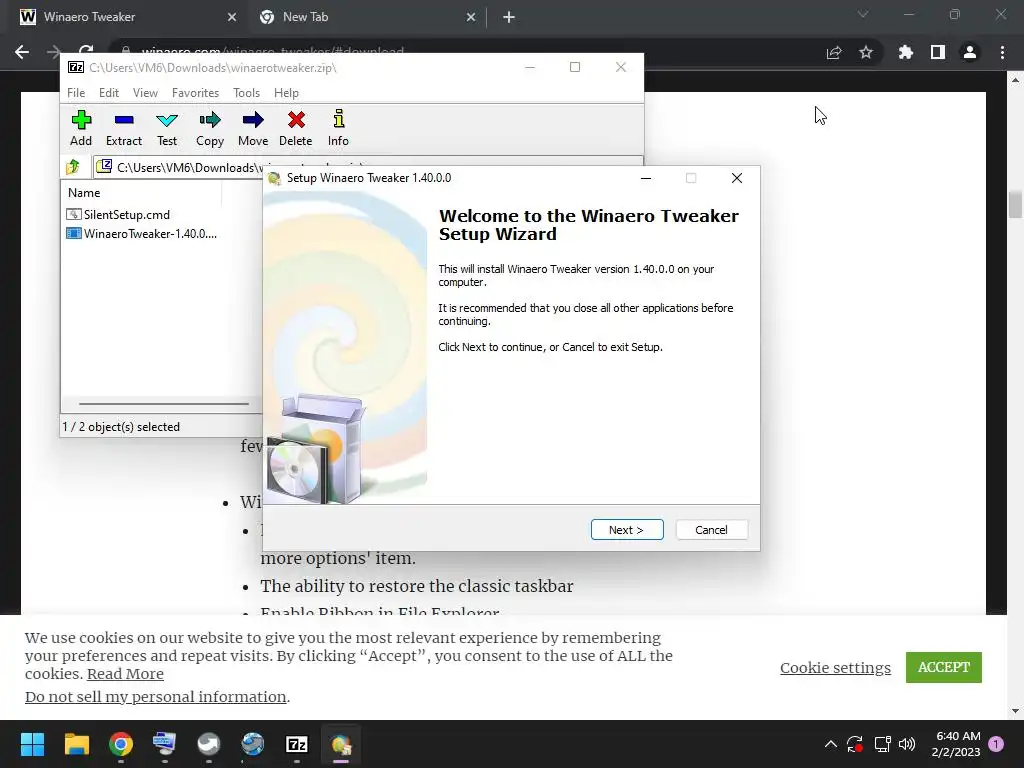Screen dimensions: 1024x768
Task: Minimize the Setup Winaero Tweaker dialog
Action: [x=646, y=178]
